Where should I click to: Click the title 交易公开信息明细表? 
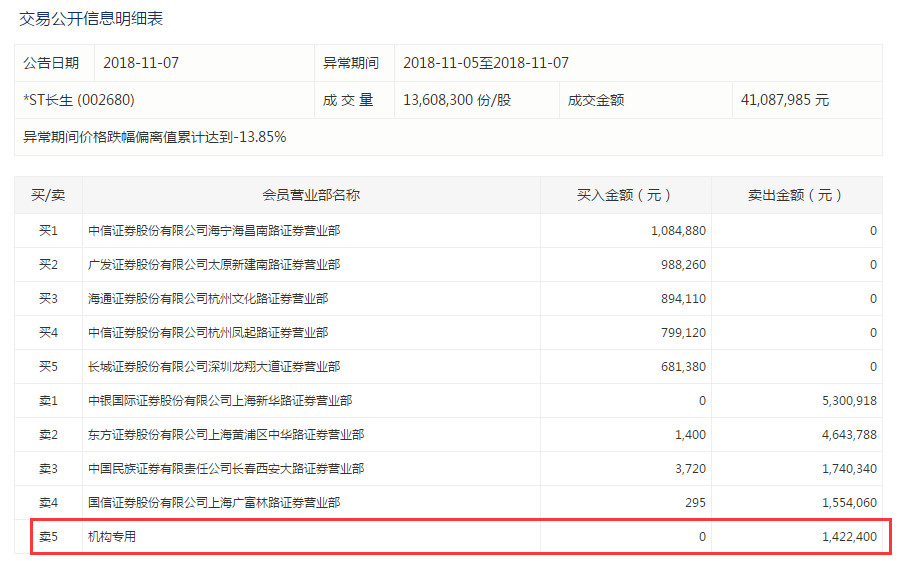point(91,19)
